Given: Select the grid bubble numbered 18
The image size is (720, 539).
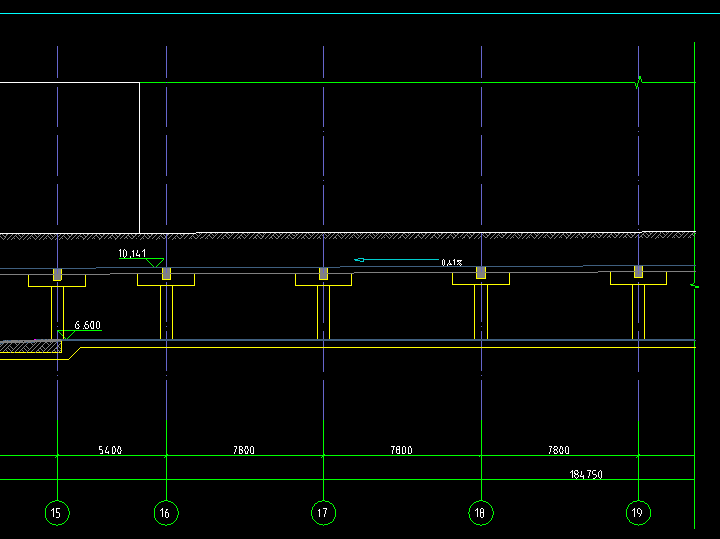Looking at the screenshot, I should [x=481, y=512].
